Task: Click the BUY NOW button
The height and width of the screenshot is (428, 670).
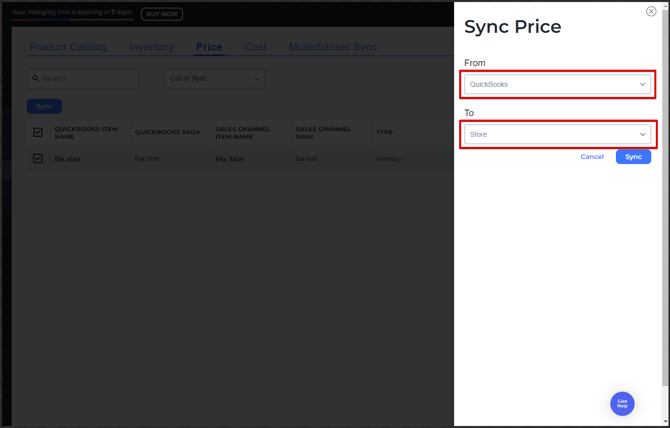Action: (x=162, y=14)
